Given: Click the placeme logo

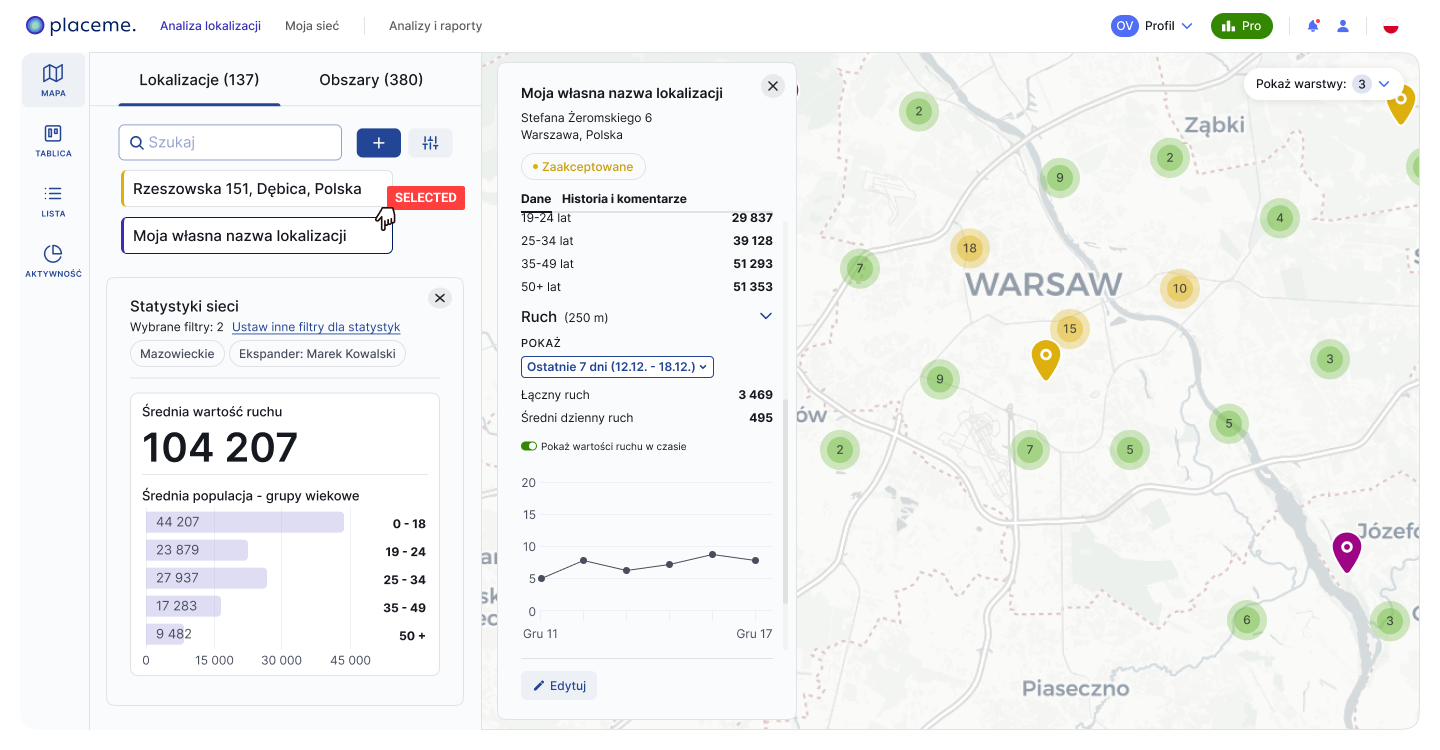Looking at the screenshot, I should click(81, 25).
